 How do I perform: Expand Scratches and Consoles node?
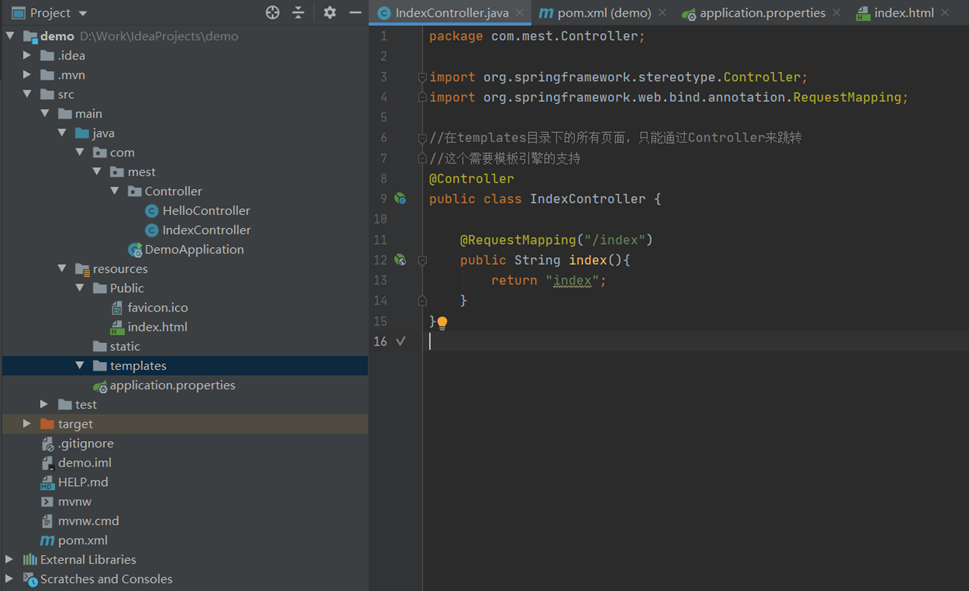(x=9, y=579)
